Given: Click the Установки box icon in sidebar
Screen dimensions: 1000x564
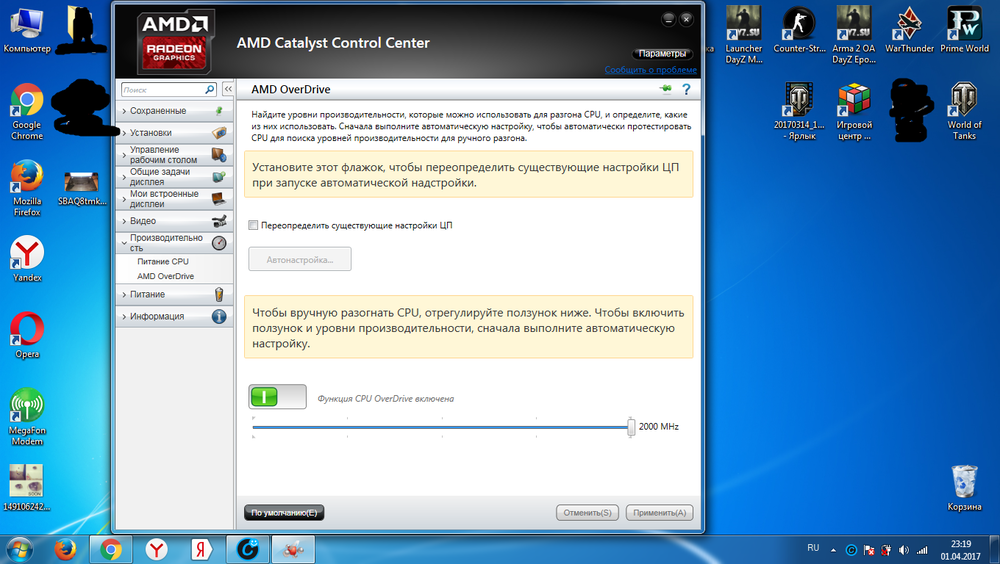Looking at the screenshot, I should (219, 133).
